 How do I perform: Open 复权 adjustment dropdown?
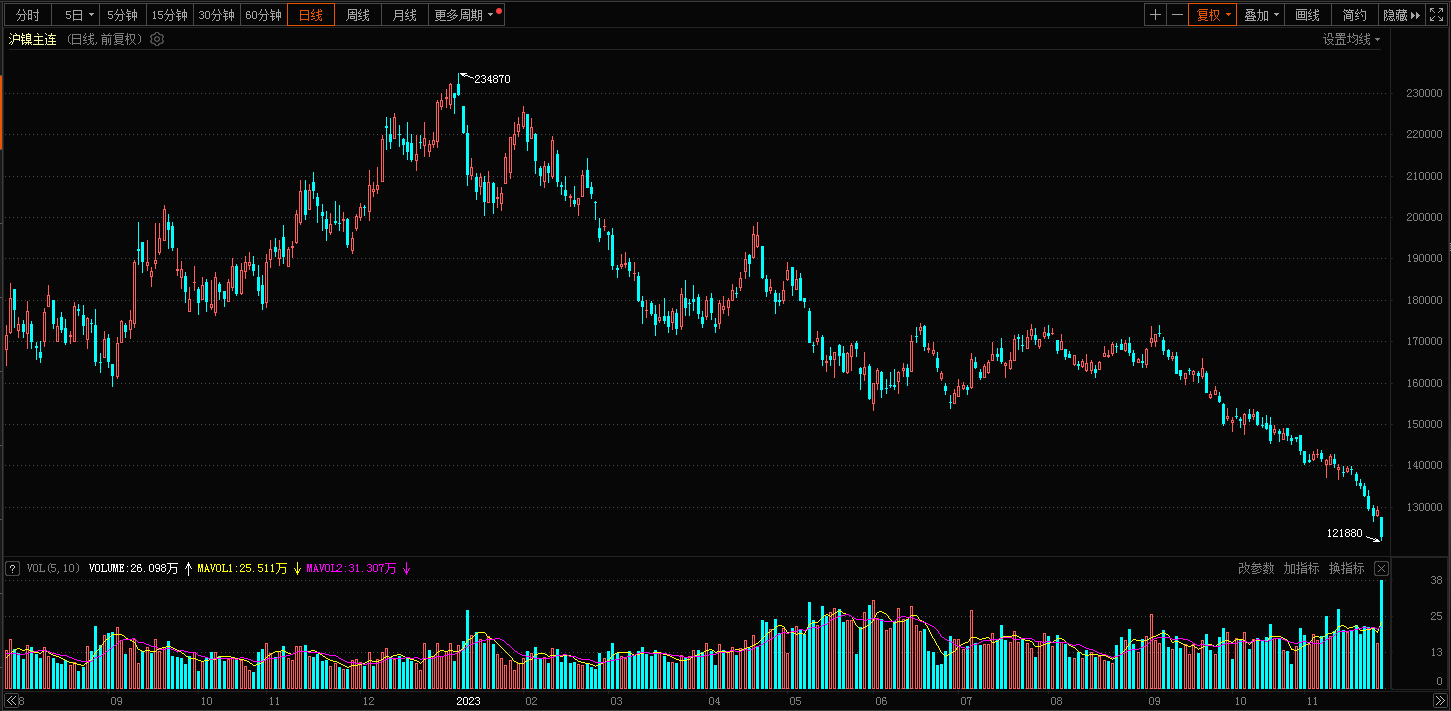pyautogui.click(x=1213, y=15)
